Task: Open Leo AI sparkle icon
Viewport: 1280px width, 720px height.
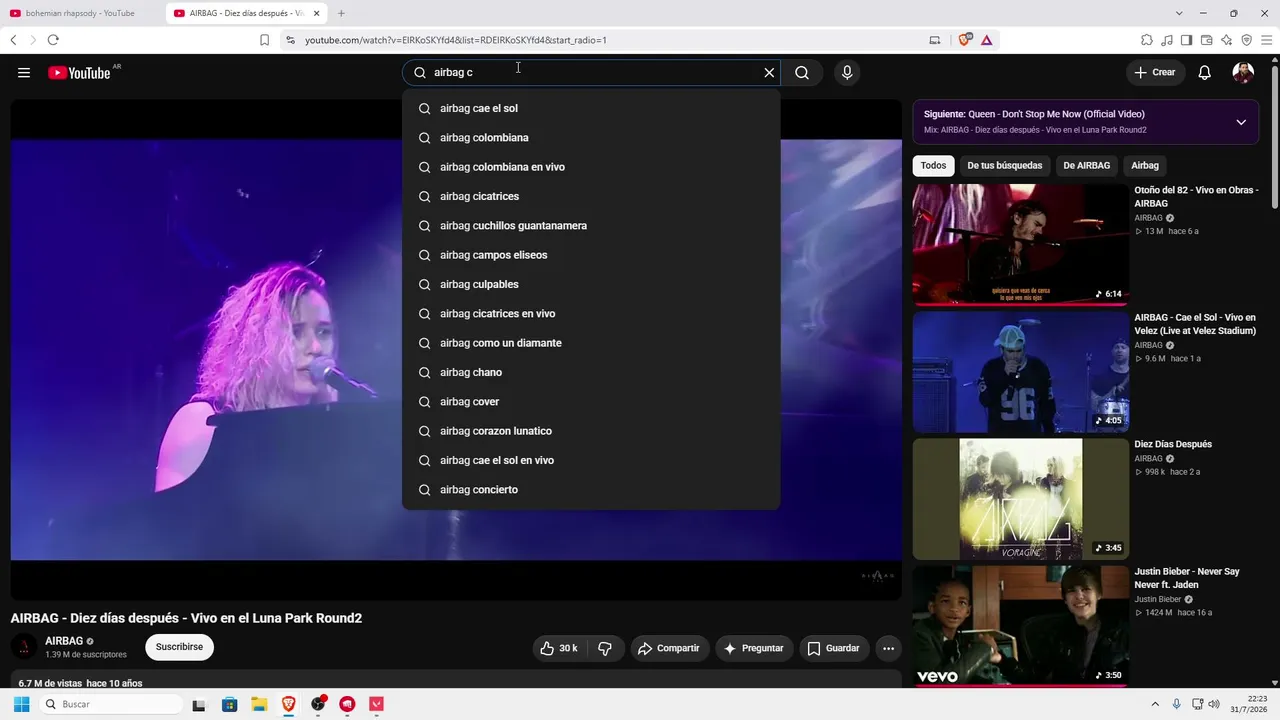Action: coord(1226,40)
